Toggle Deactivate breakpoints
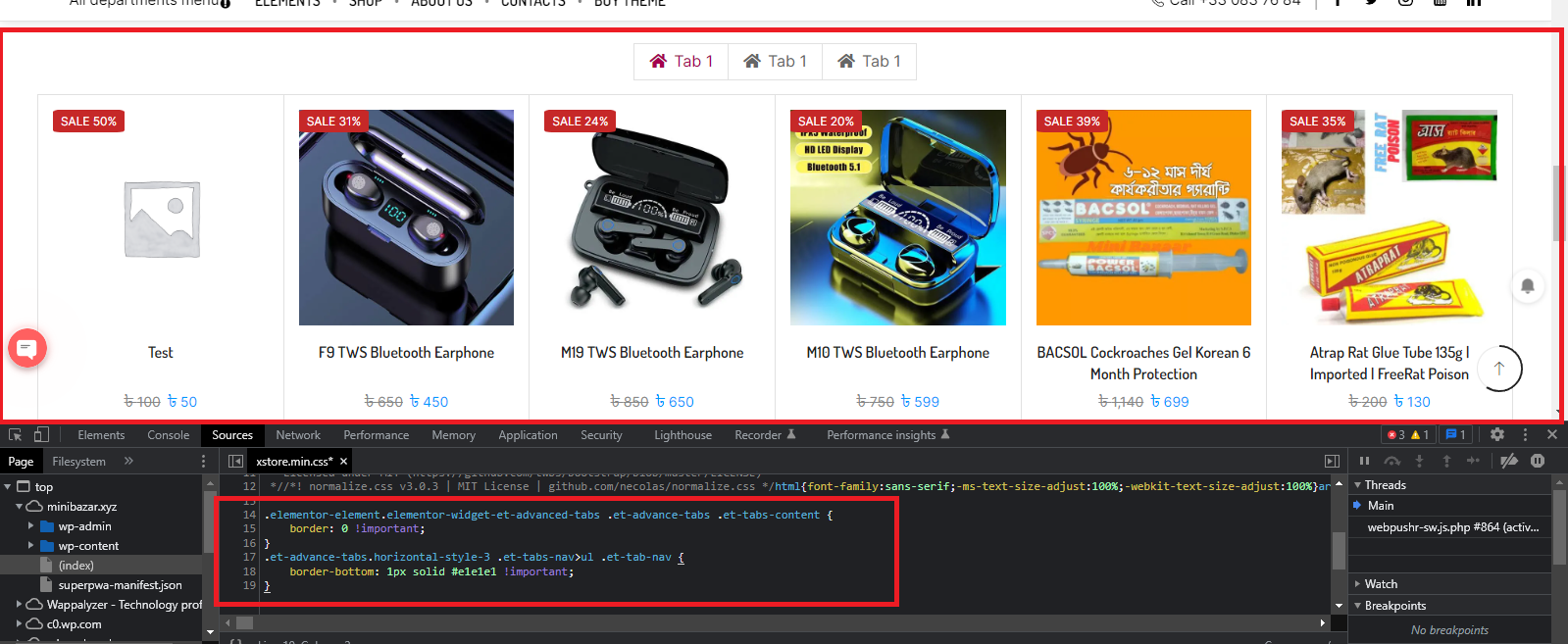The width and height of the screenshot is (1568, 644). 1509,461
